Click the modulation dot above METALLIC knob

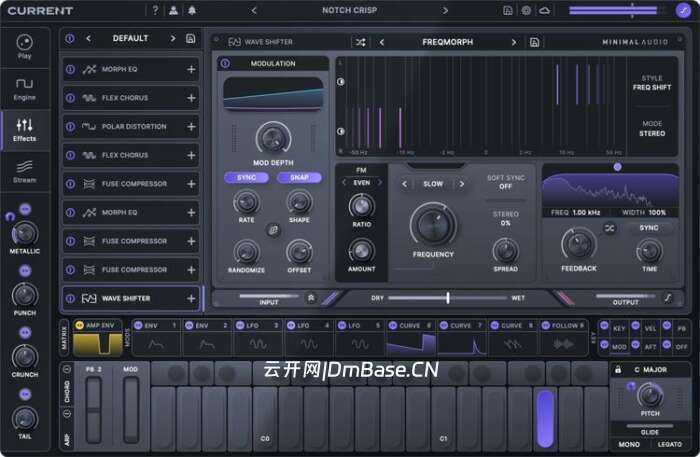tap(25, 209)
